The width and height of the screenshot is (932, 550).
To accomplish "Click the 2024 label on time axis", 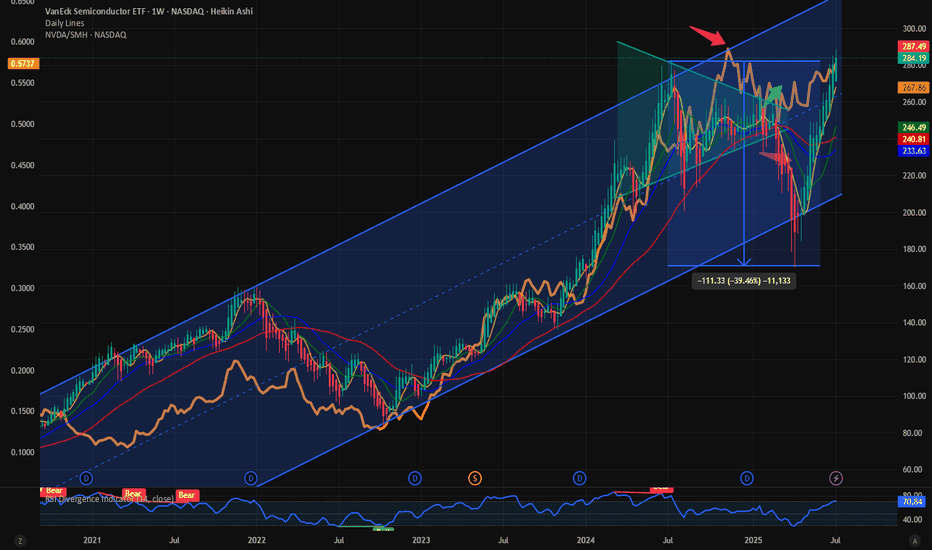I will (585, 540).
